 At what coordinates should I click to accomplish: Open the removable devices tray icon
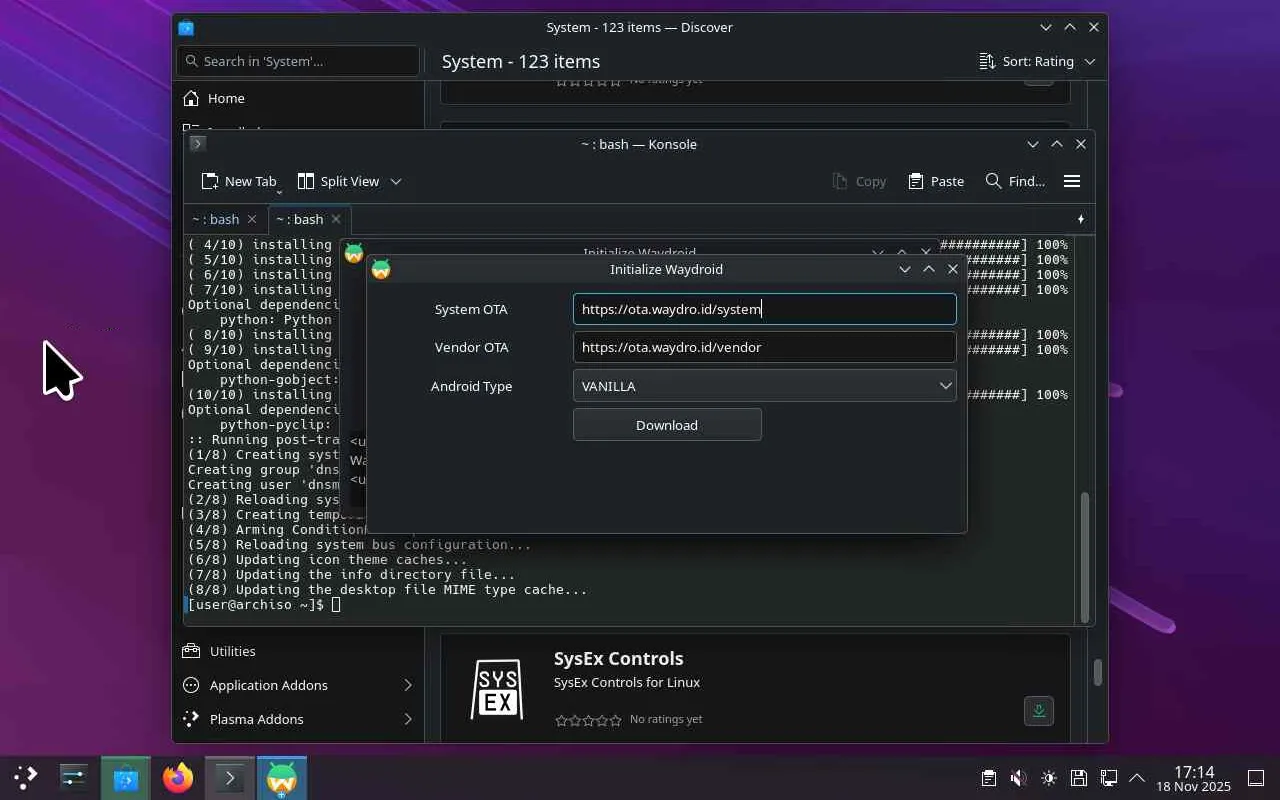1078,778
